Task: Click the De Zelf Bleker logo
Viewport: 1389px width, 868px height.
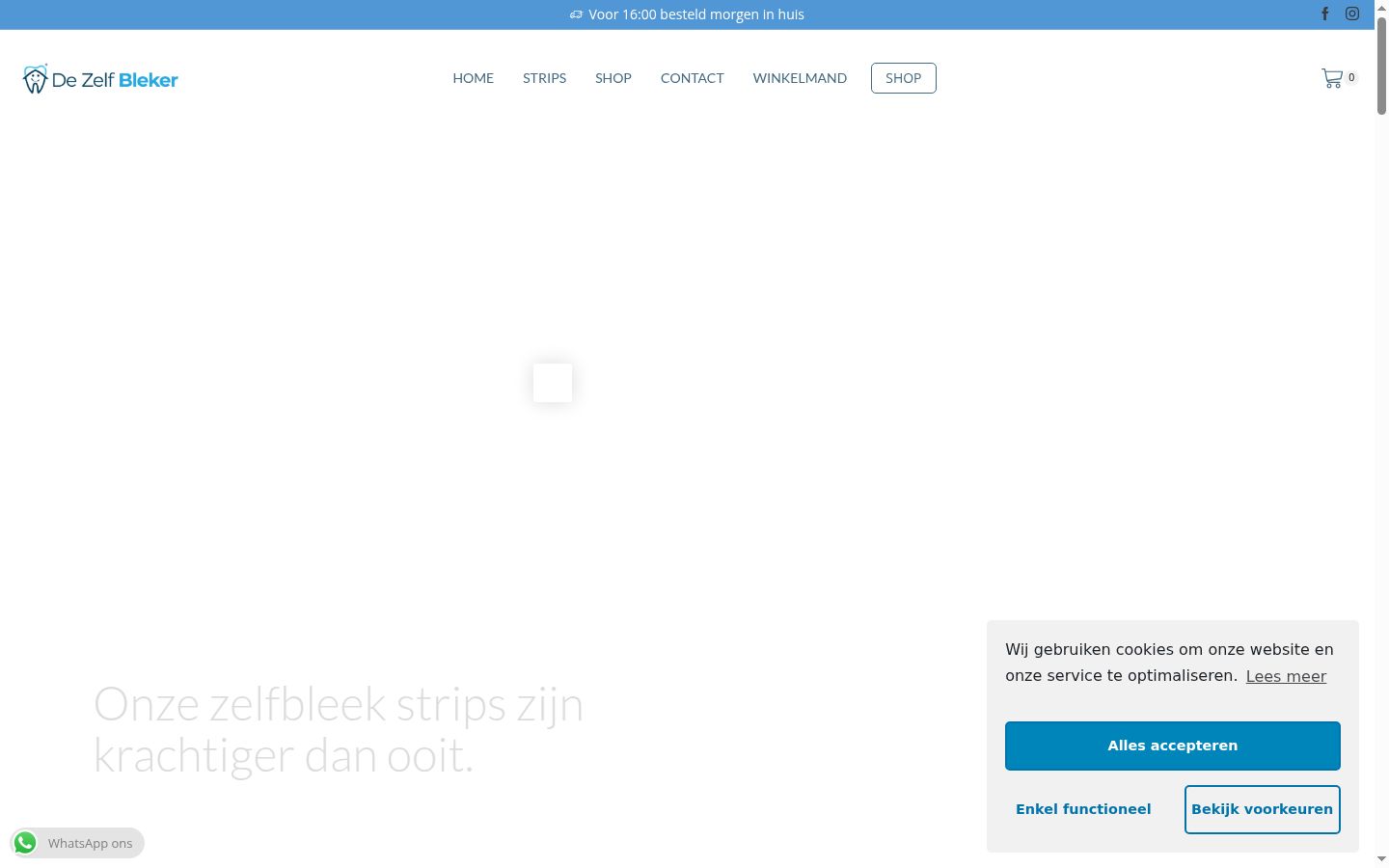Action: coord(100,79)
